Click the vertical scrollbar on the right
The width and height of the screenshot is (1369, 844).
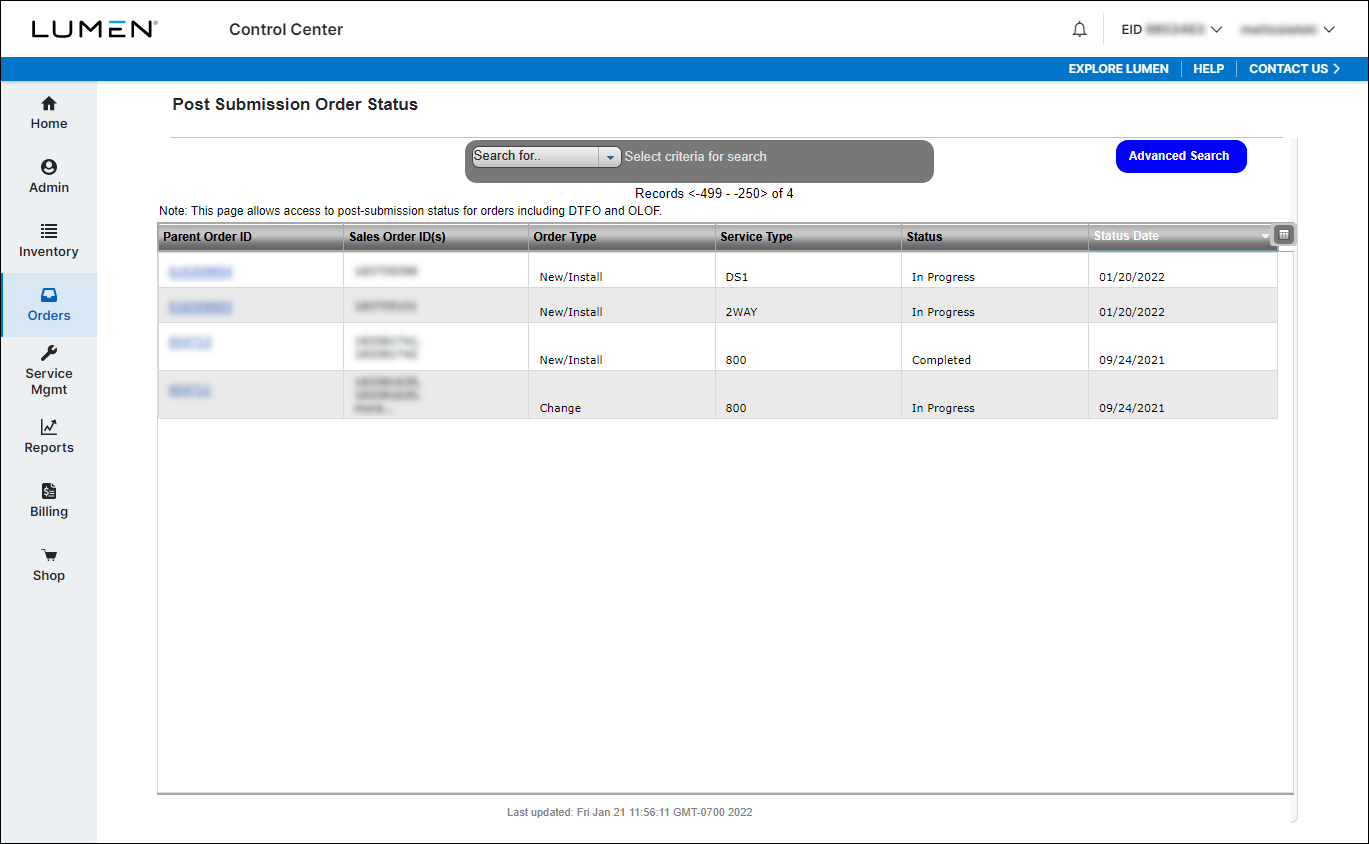1294,480
